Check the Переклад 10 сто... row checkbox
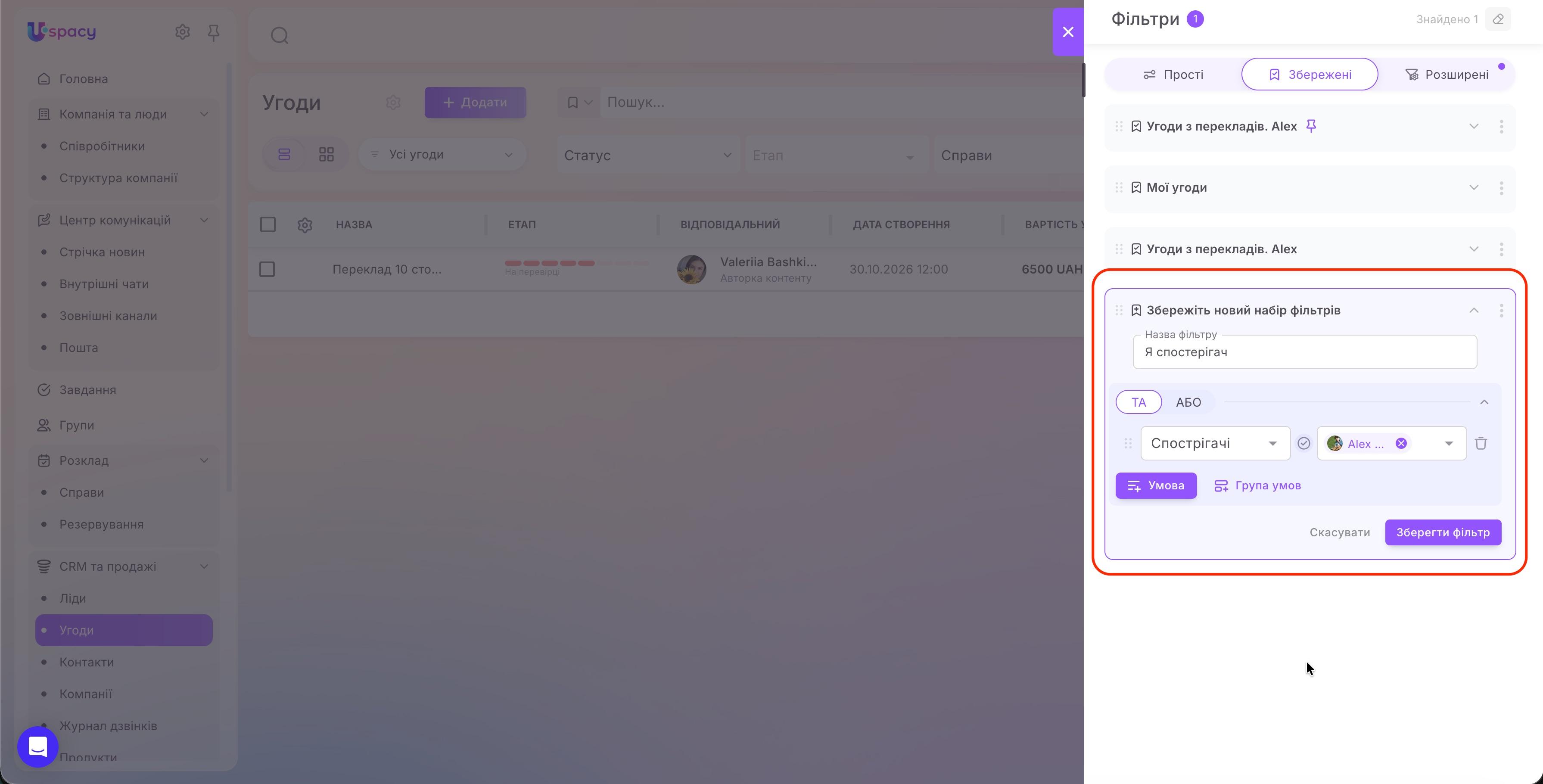The image size is (1543, 784). coord(267,270)
